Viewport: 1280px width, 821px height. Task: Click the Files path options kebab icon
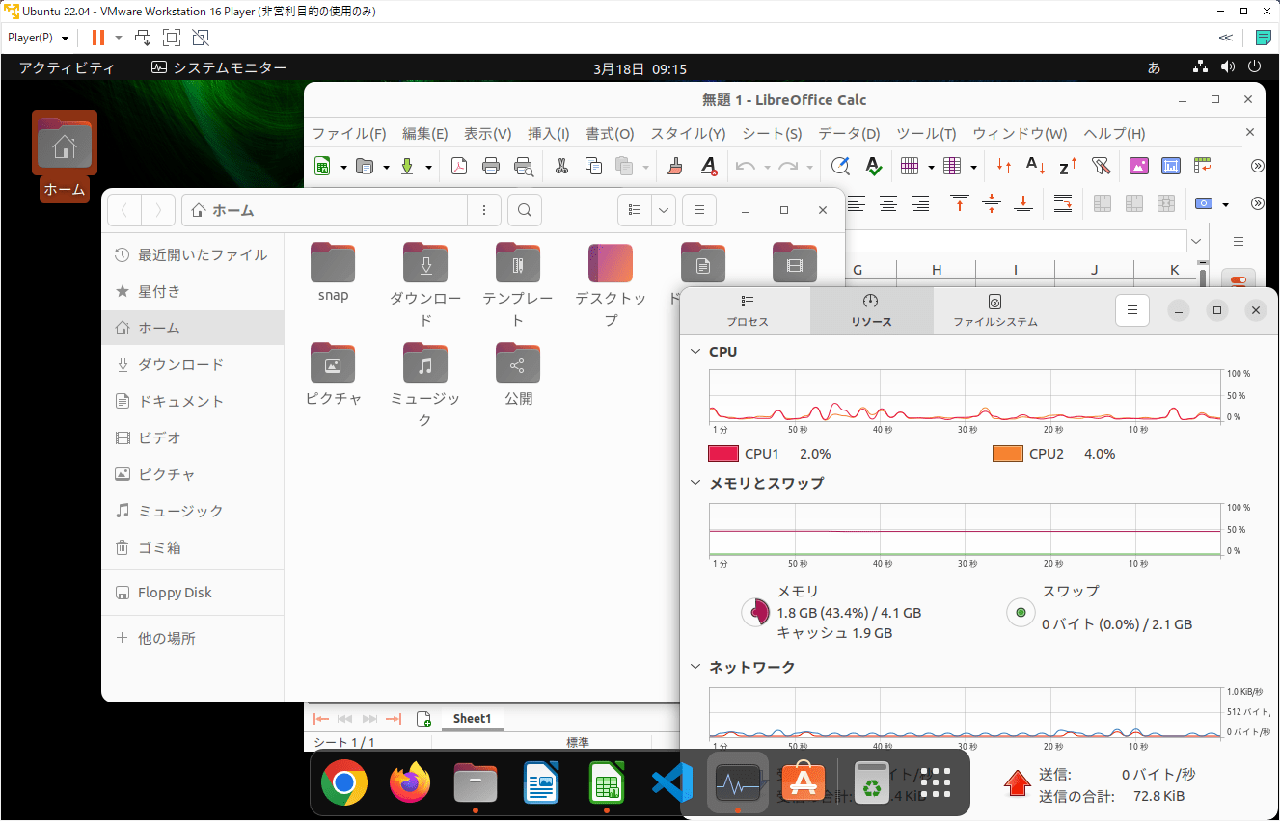484,210
